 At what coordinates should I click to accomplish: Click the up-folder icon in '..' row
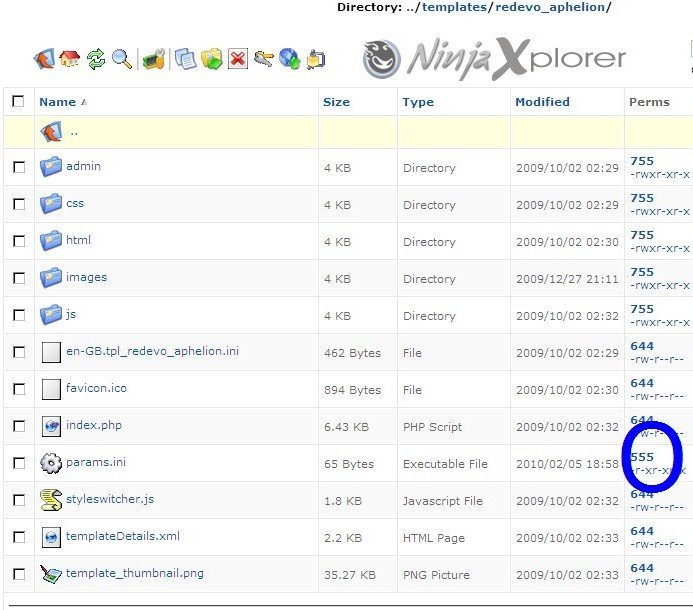point(51,132)
